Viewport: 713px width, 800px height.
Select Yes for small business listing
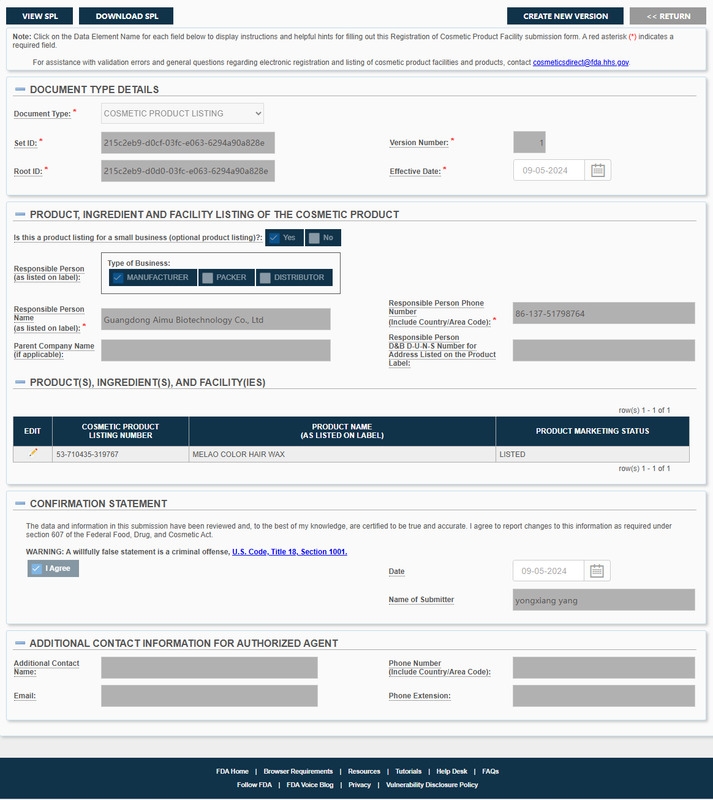click(284, 238)
